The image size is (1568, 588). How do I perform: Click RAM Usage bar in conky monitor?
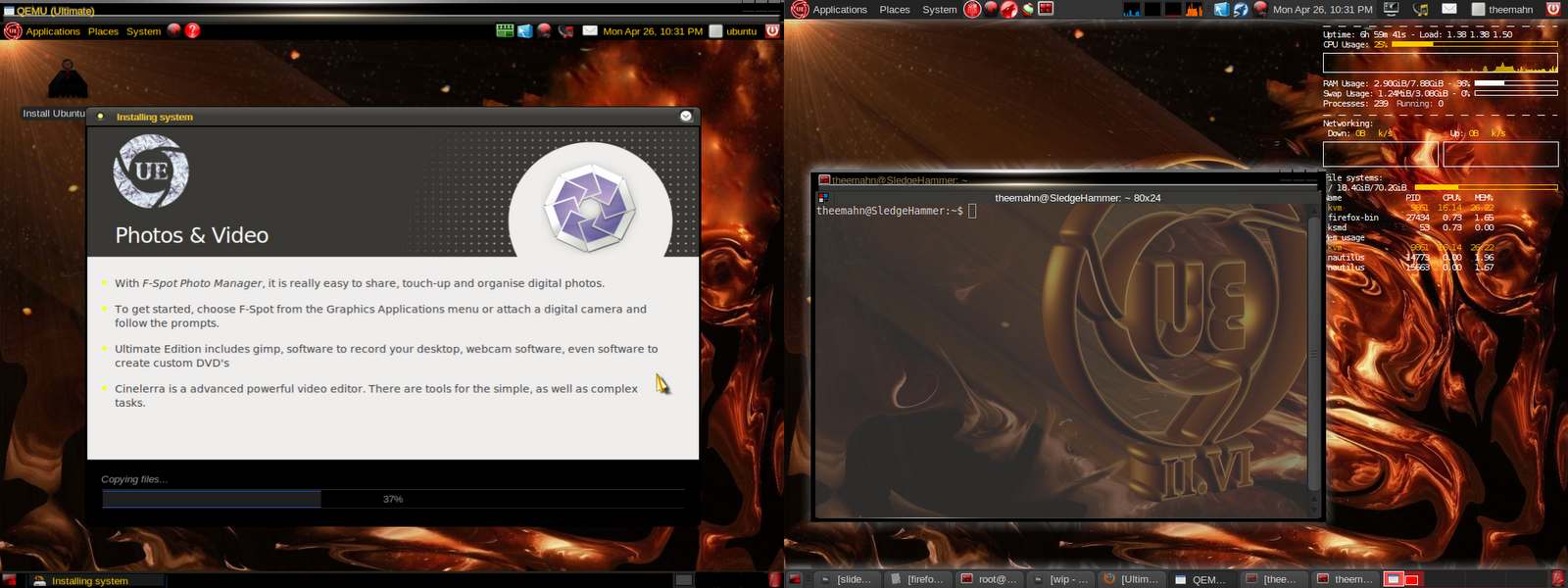(x=1515, y=83)
